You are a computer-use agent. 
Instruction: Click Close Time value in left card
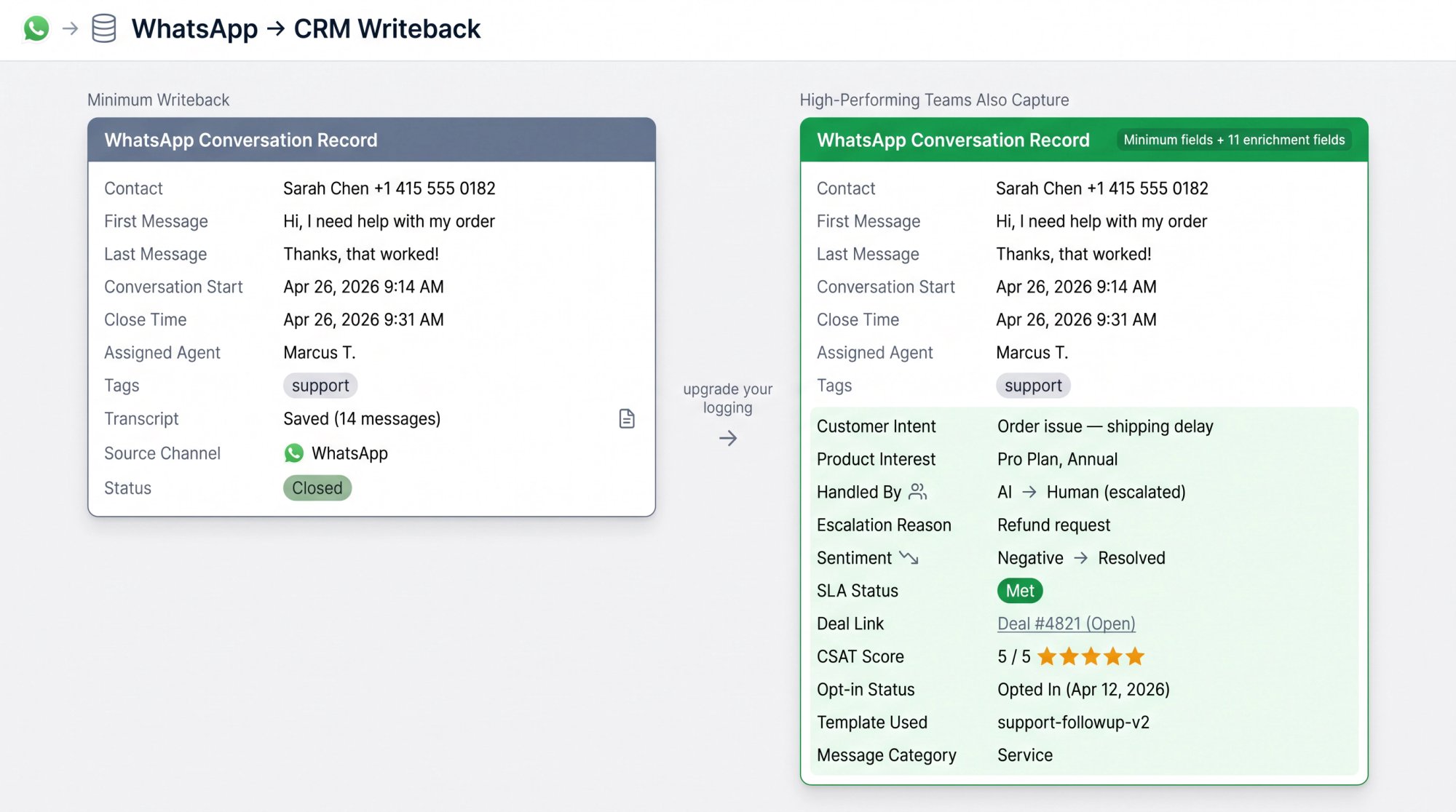coord(363,319)
